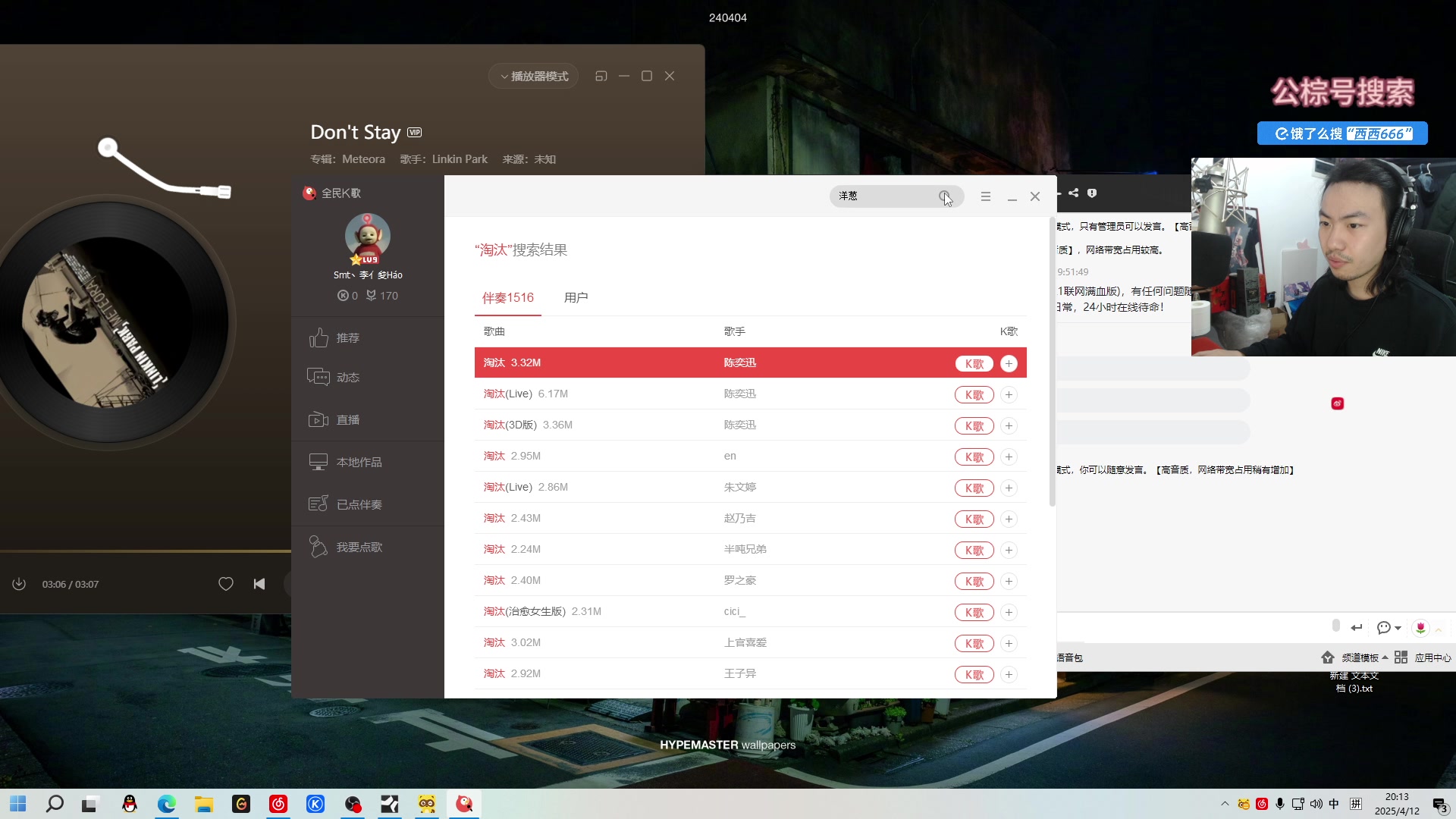Open the chat bubble dropdown in chat toolbar
The height and width of the screenshot is (819, 1456).
point(1389,627)
